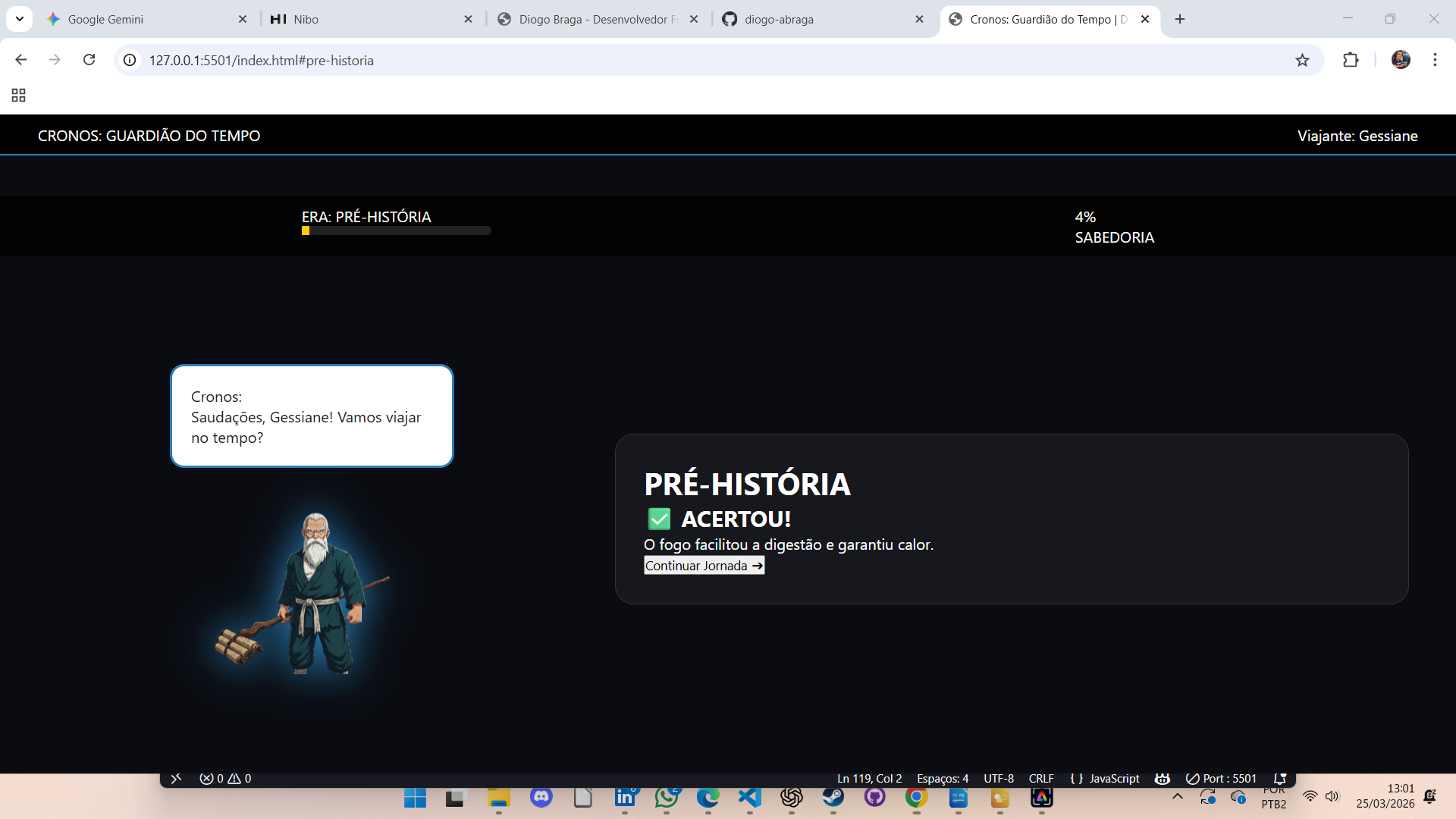Open Discord from the taskbar

(541, 798)
